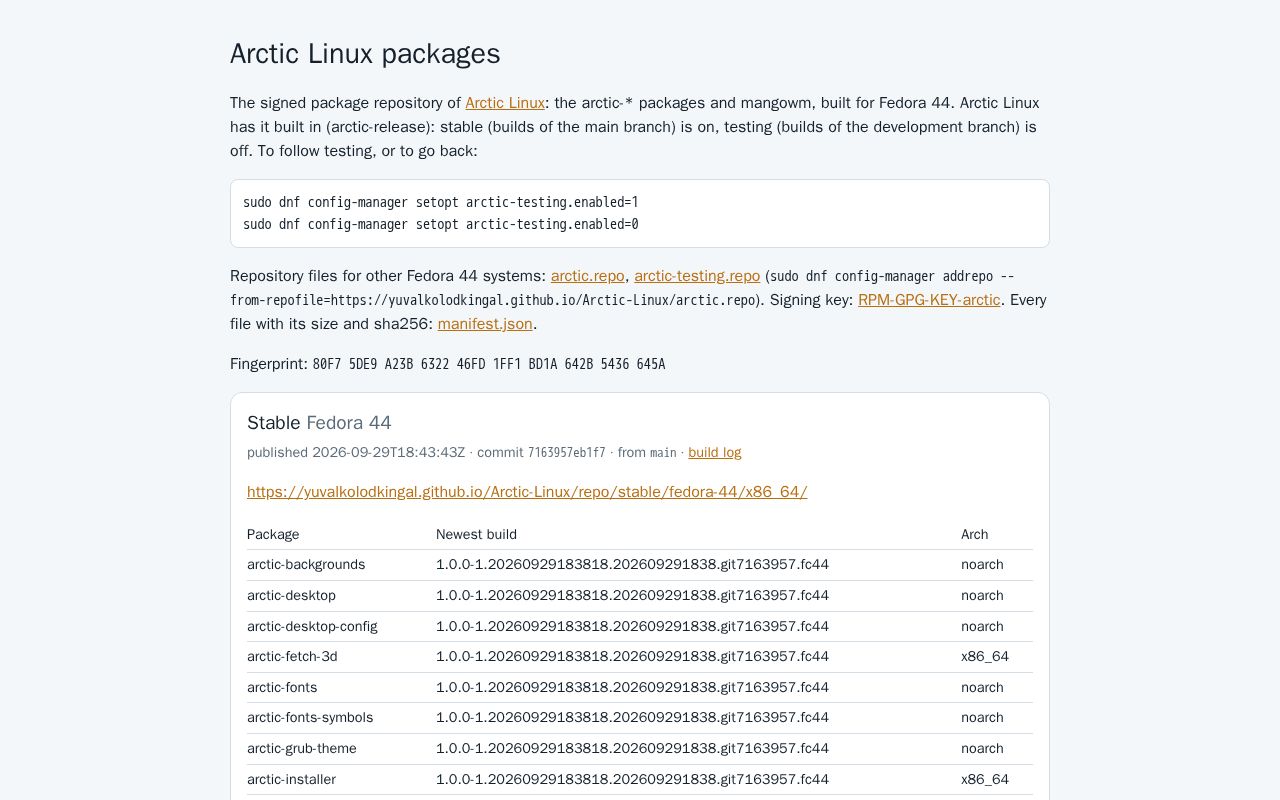Click the arctic-testing.enabled=1 command line

(441, 202)
